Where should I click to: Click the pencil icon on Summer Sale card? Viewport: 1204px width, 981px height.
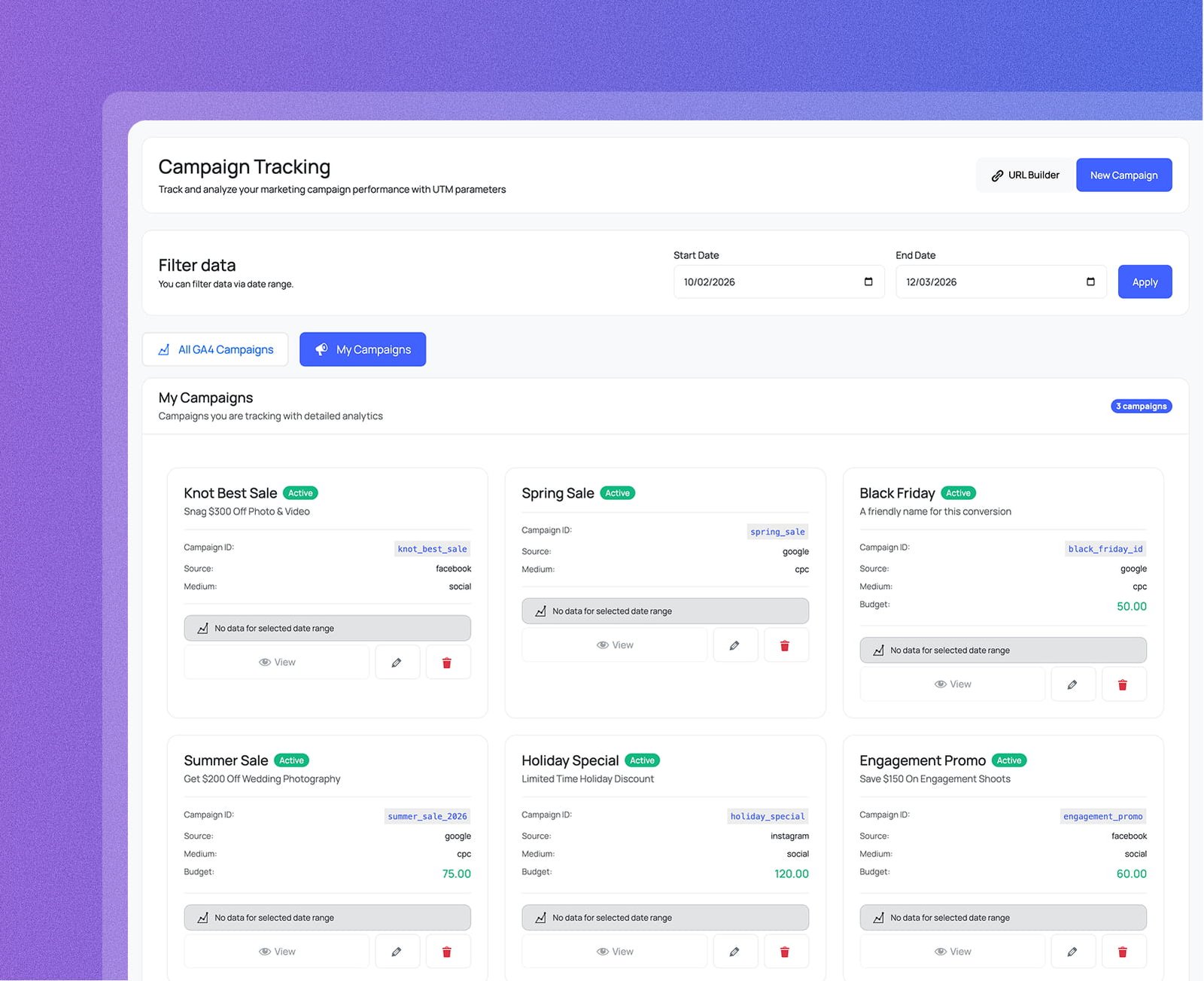pyautogui.click(x=397, y=952)
